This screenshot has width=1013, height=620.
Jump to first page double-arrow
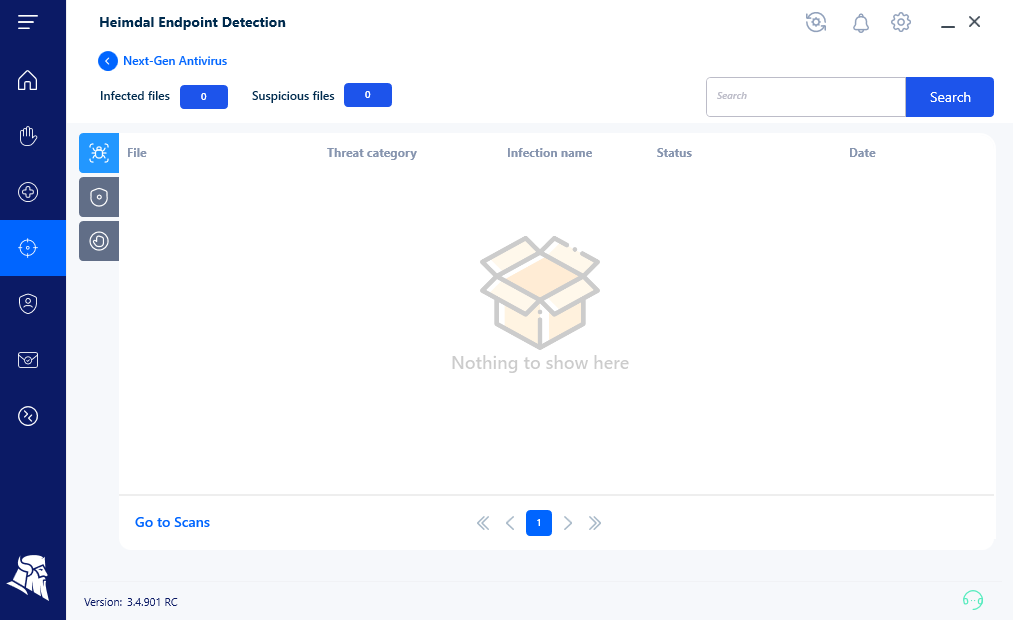coord(483,523)
